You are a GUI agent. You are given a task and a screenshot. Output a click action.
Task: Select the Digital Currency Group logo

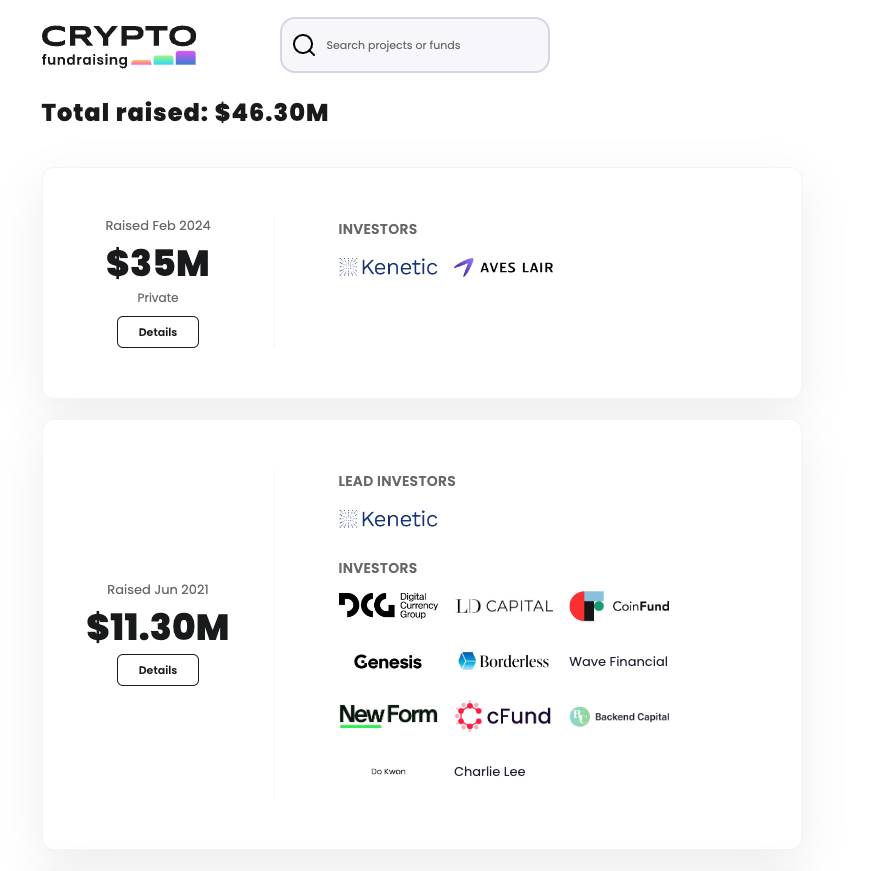coord(388,605)
